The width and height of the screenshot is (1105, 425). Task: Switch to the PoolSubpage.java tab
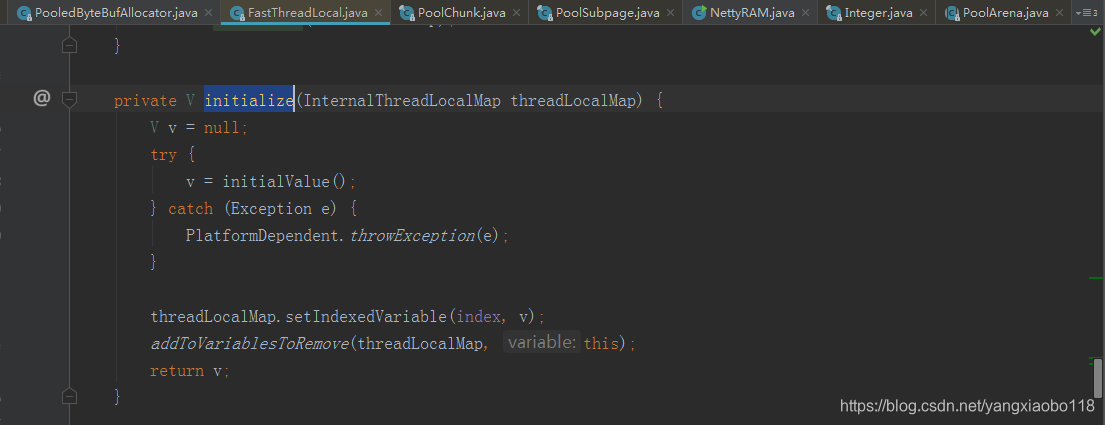point(605,13)
